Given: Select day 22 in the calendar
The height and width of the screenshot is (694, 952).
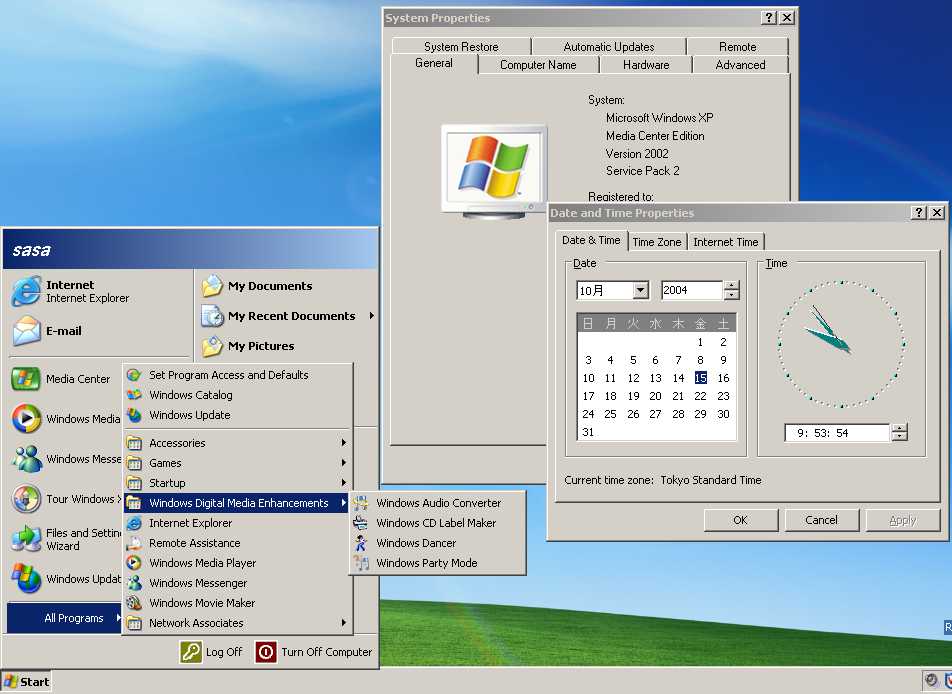Looking at the screenshot, I should click(700, 396).
